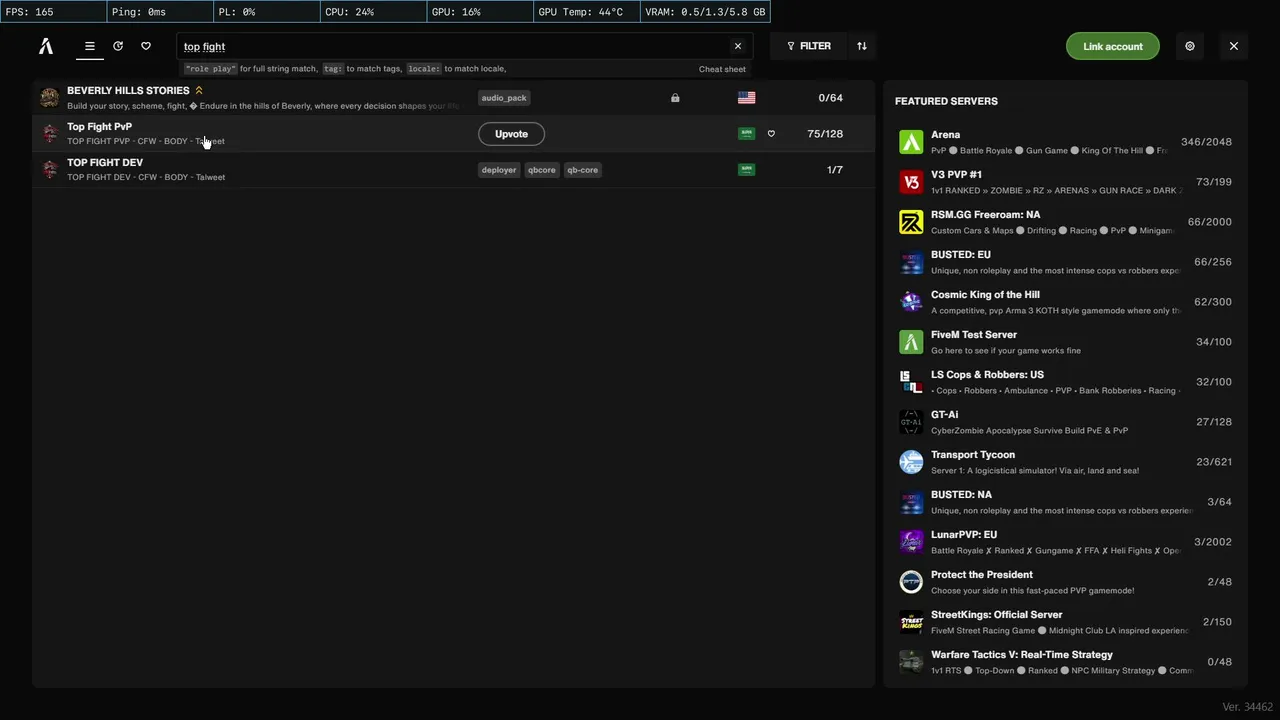
Task: Open Protect the President server title
Action: click(982, 575)
